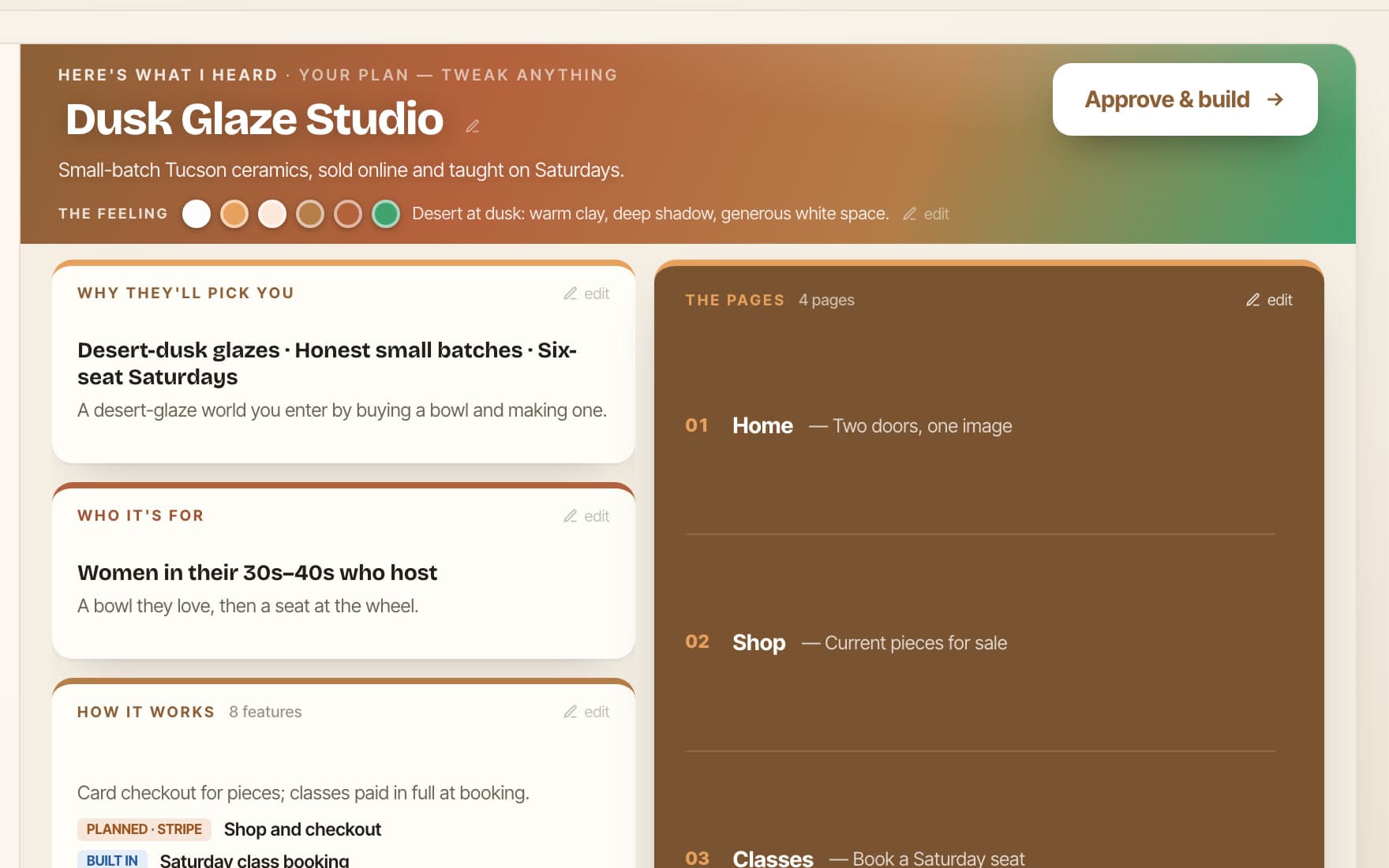Select the tan brown feeling color swatch
This screenshot has height=868, width=1389.
(310, 214)
